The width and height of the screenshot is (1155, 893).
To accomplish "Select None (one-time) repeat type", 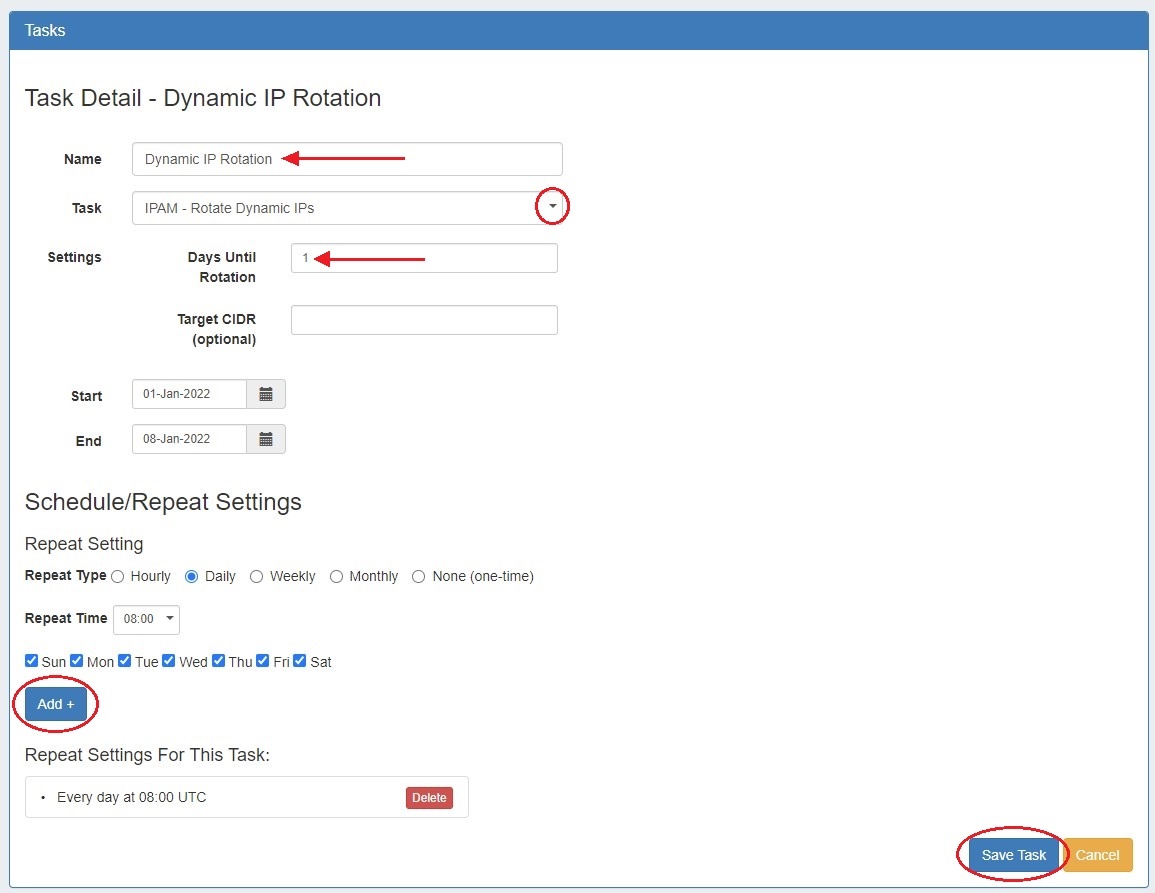I will tap(419, 577).
